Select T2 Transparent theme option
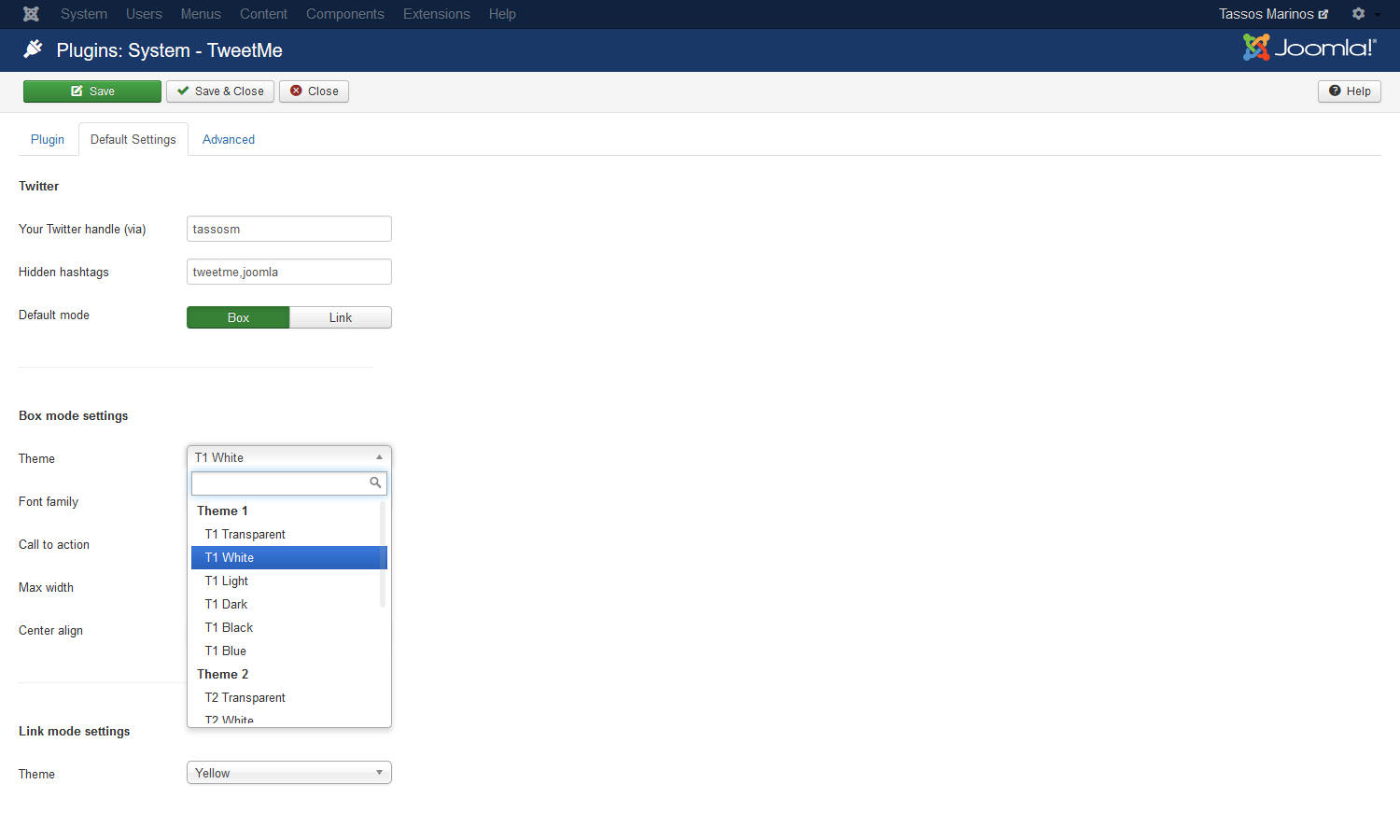 click(x=287, y=697)
